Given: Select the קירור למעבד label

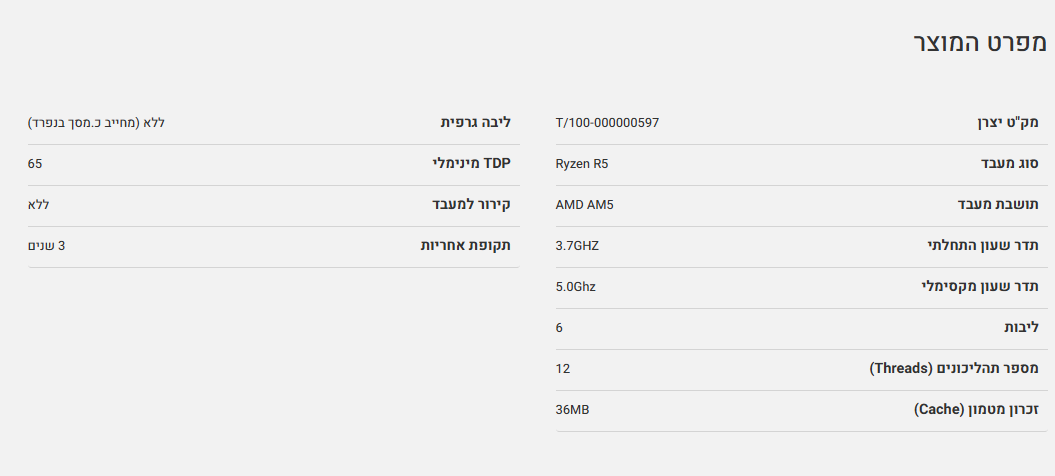Looking at the screenshot, I should pos(471,205).
